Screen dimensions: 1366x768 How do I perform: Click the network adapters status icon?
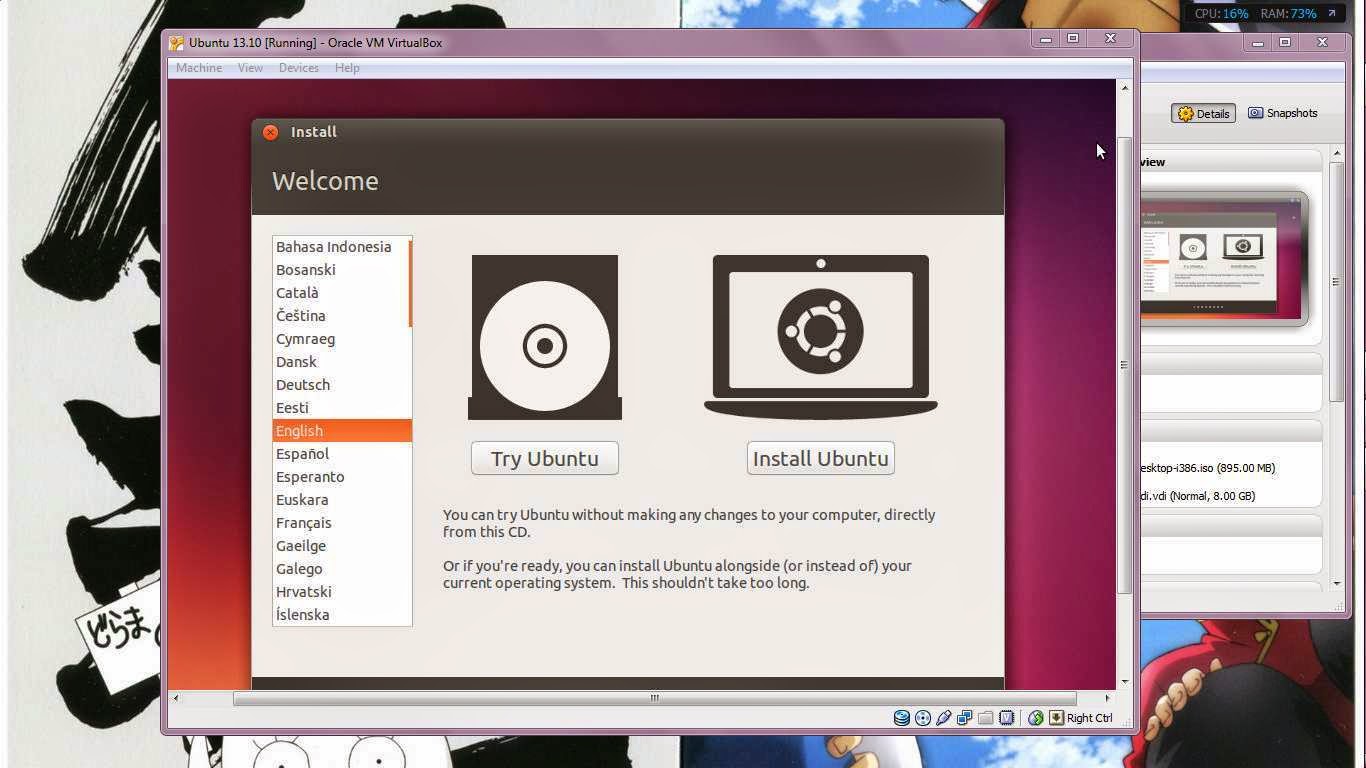click(x=964, y=718)
